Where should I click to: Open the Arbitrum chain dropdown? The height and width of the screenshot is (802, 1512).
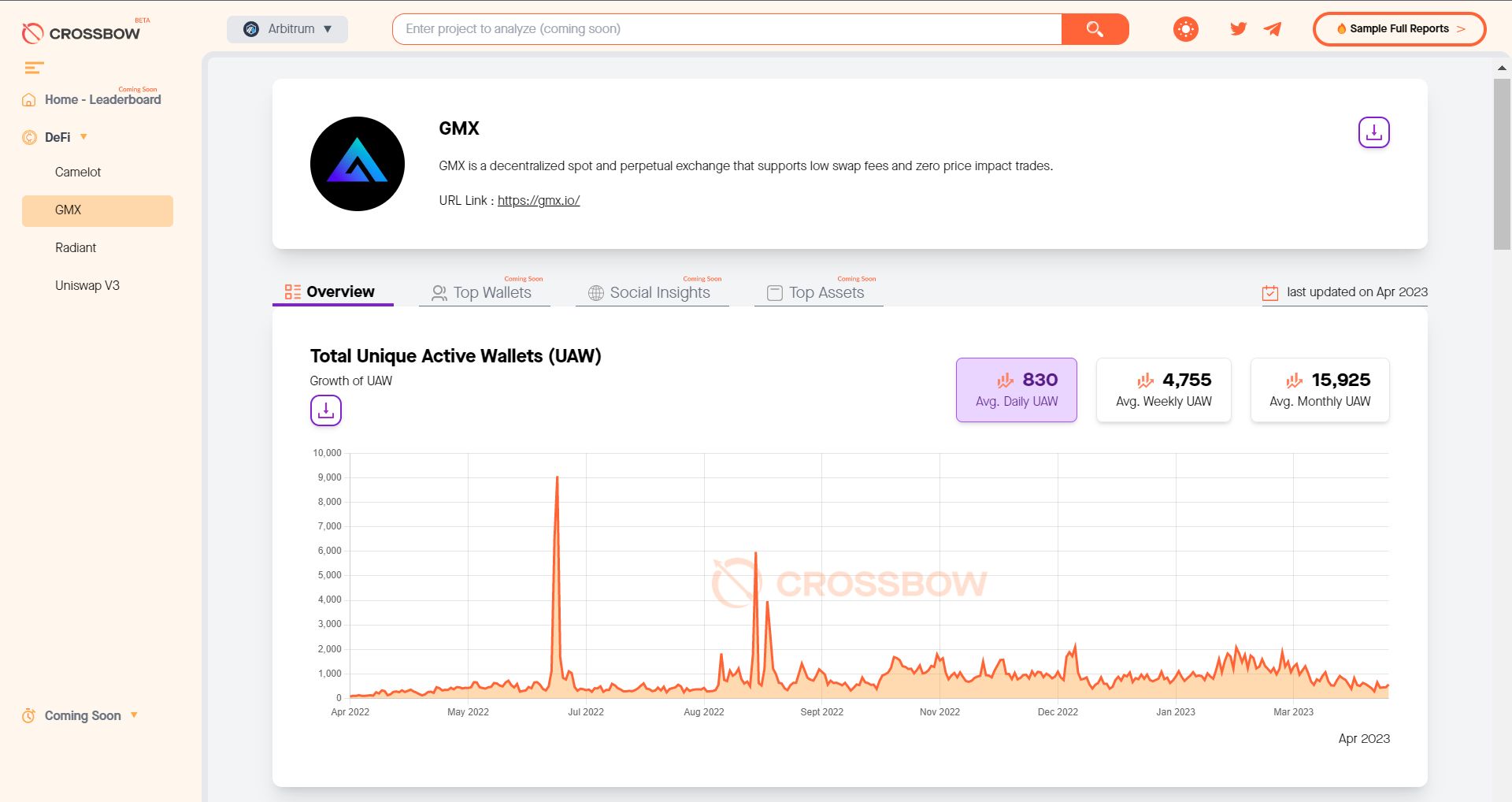[x=287, y=29]
